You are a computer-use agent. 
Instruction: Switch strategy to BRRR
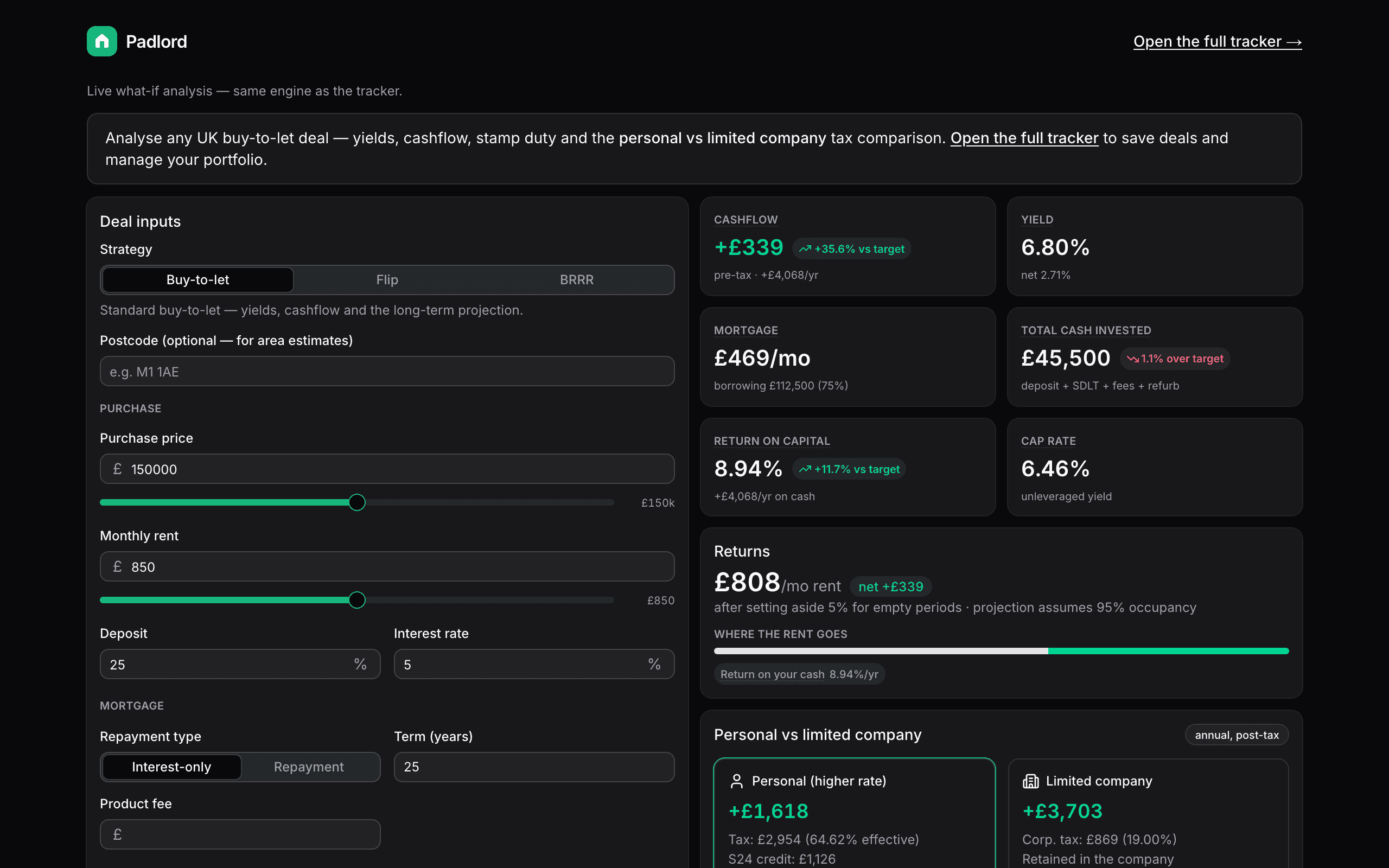point(577,279)
